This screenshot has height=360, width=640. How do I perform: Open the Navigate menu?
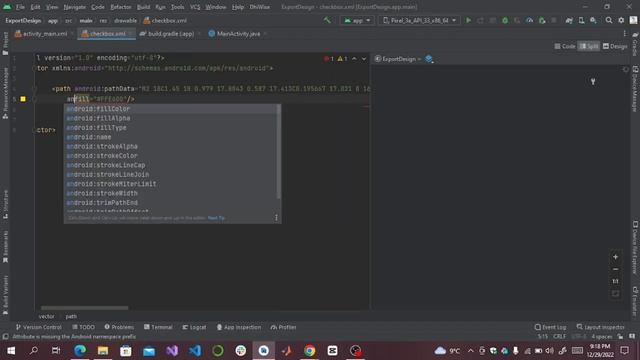(x=75, y=7)
